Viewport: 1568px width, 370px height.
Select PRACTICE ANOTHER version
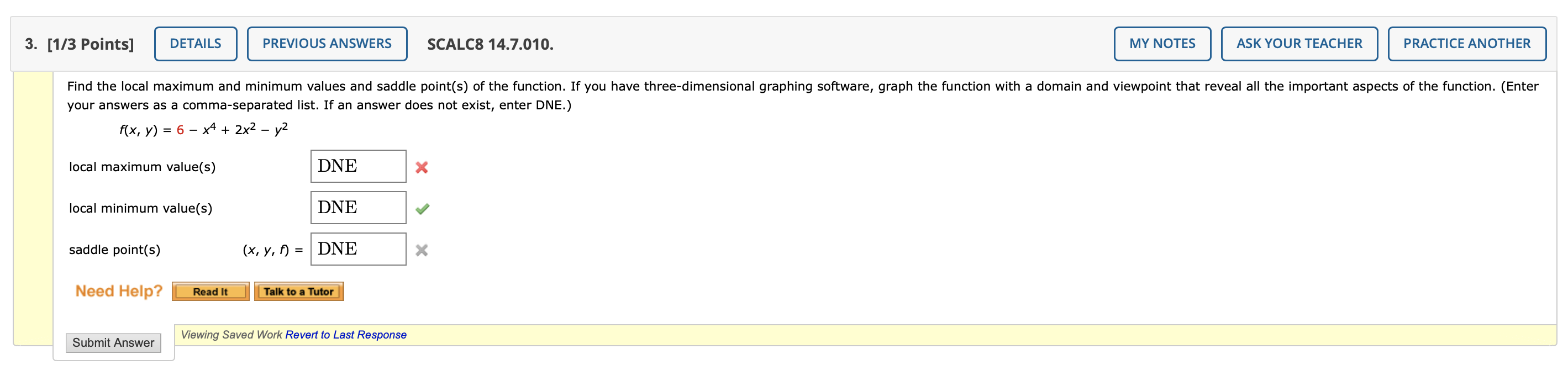click(x=1466, y=43)
